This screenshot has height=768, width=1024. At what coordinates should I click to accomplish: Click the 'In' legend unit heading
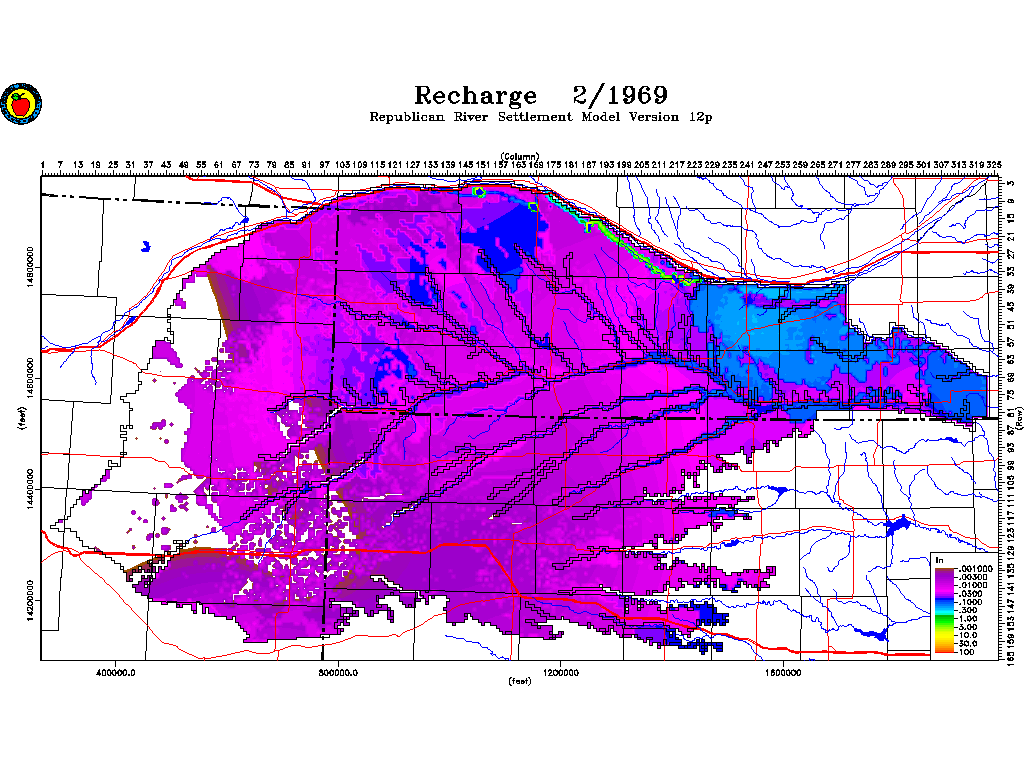940,560
